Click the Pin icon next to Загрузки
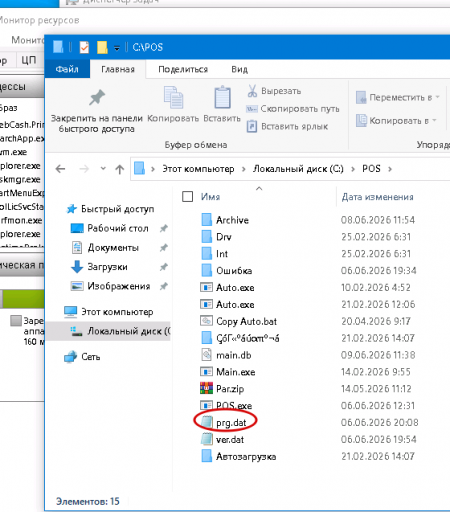The width and height of the screenshot is (450, 512). pos(163,267)
